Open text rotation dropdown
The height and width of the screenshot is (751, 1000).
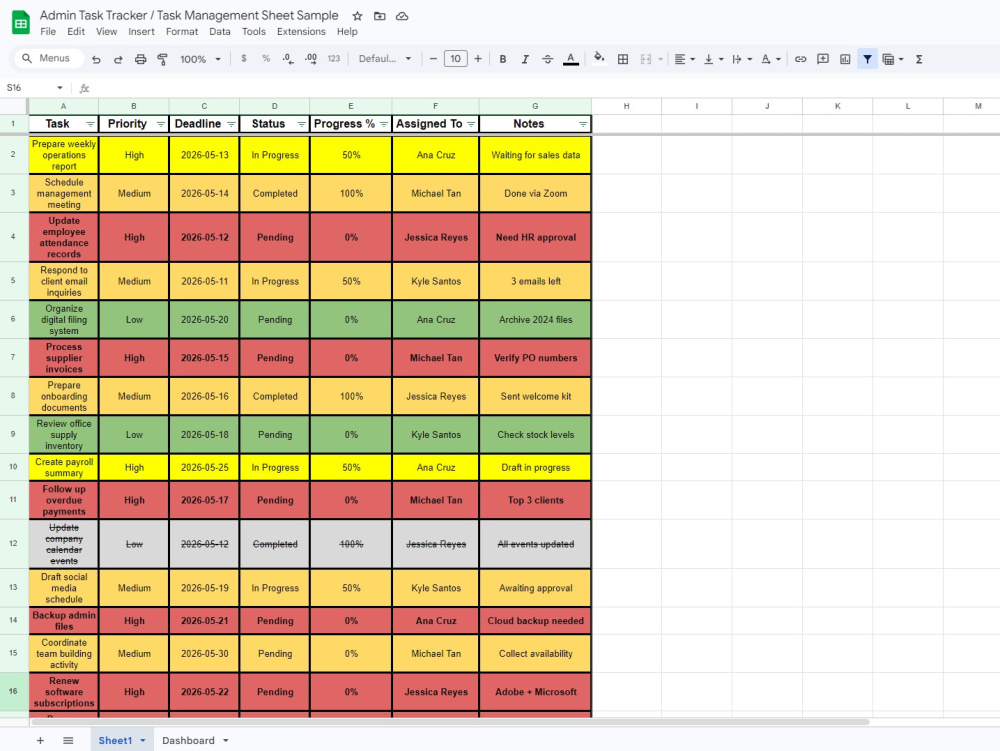770,59
